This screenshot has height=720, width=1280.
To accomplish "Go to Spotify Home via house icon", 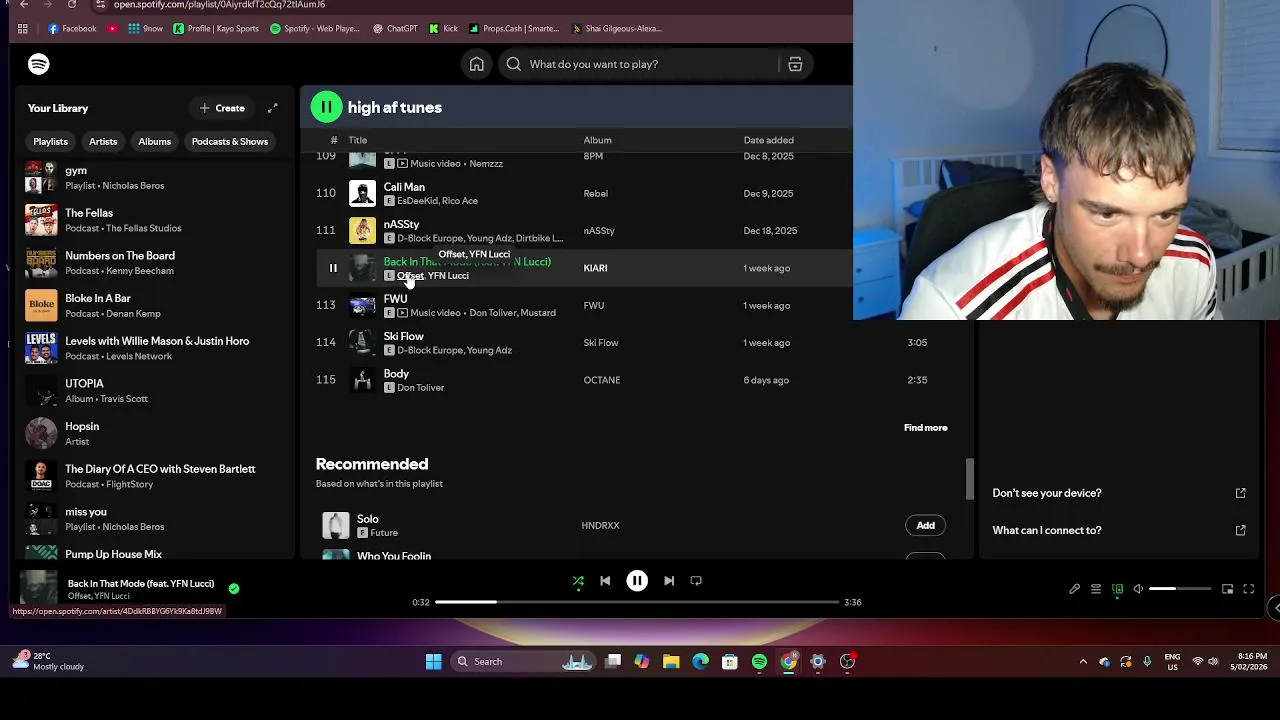I will coord(477,64).
